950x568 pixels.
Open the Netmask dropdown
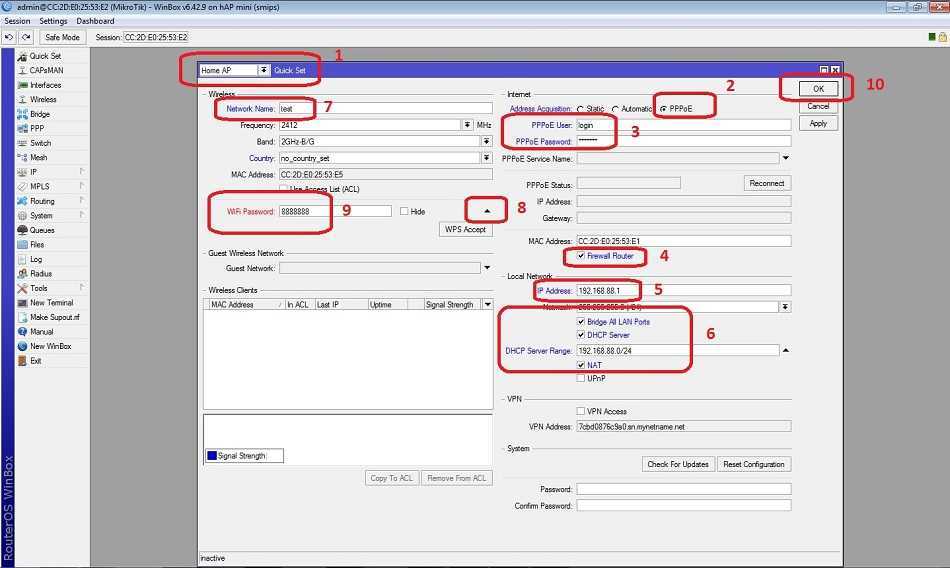pos(785,307)
